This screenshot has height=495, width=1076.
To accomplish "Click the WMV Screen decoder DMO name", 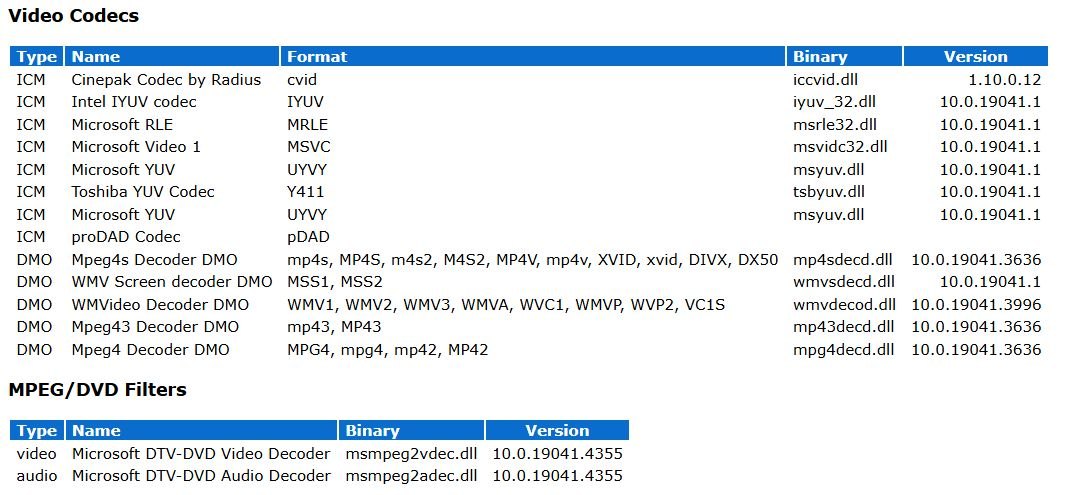I will tap(172, 281).
